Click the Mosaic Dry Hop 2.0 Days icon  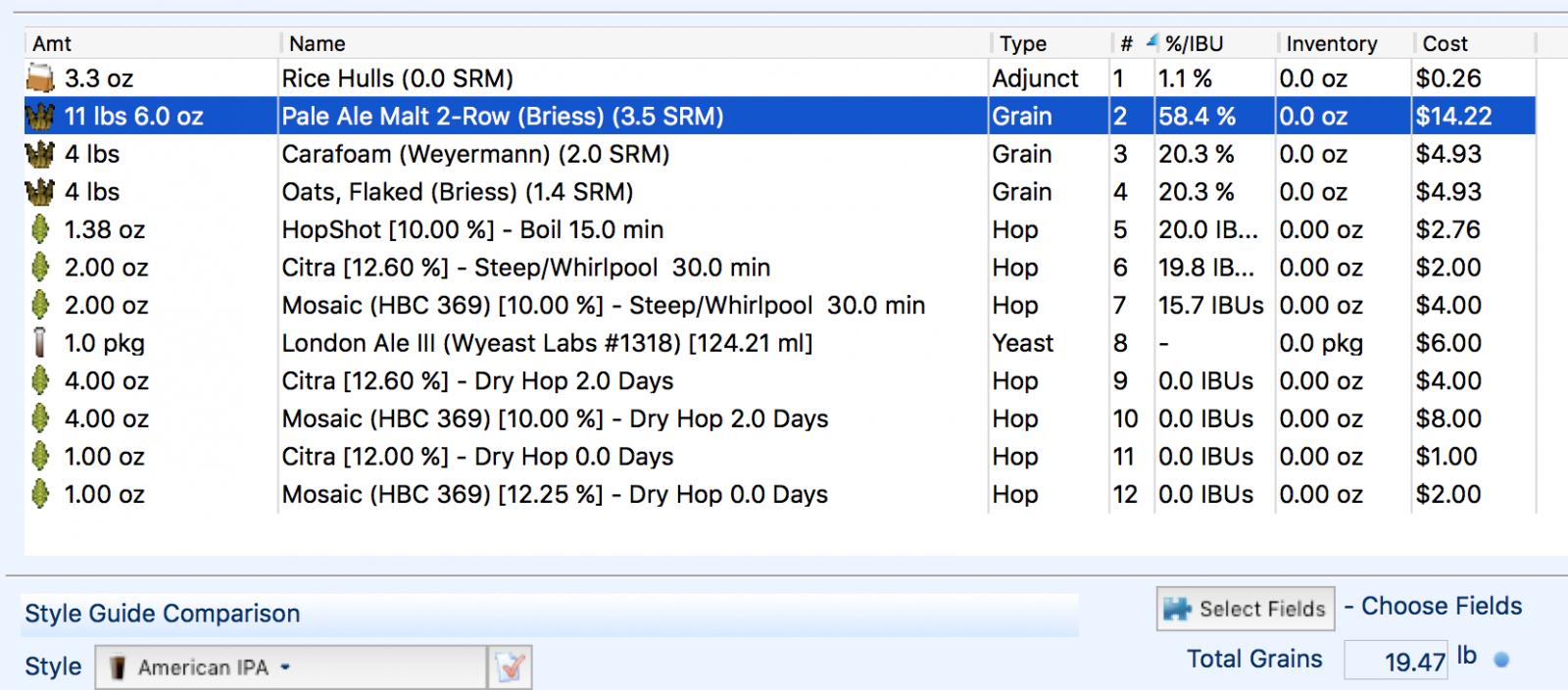coord(40,419)
